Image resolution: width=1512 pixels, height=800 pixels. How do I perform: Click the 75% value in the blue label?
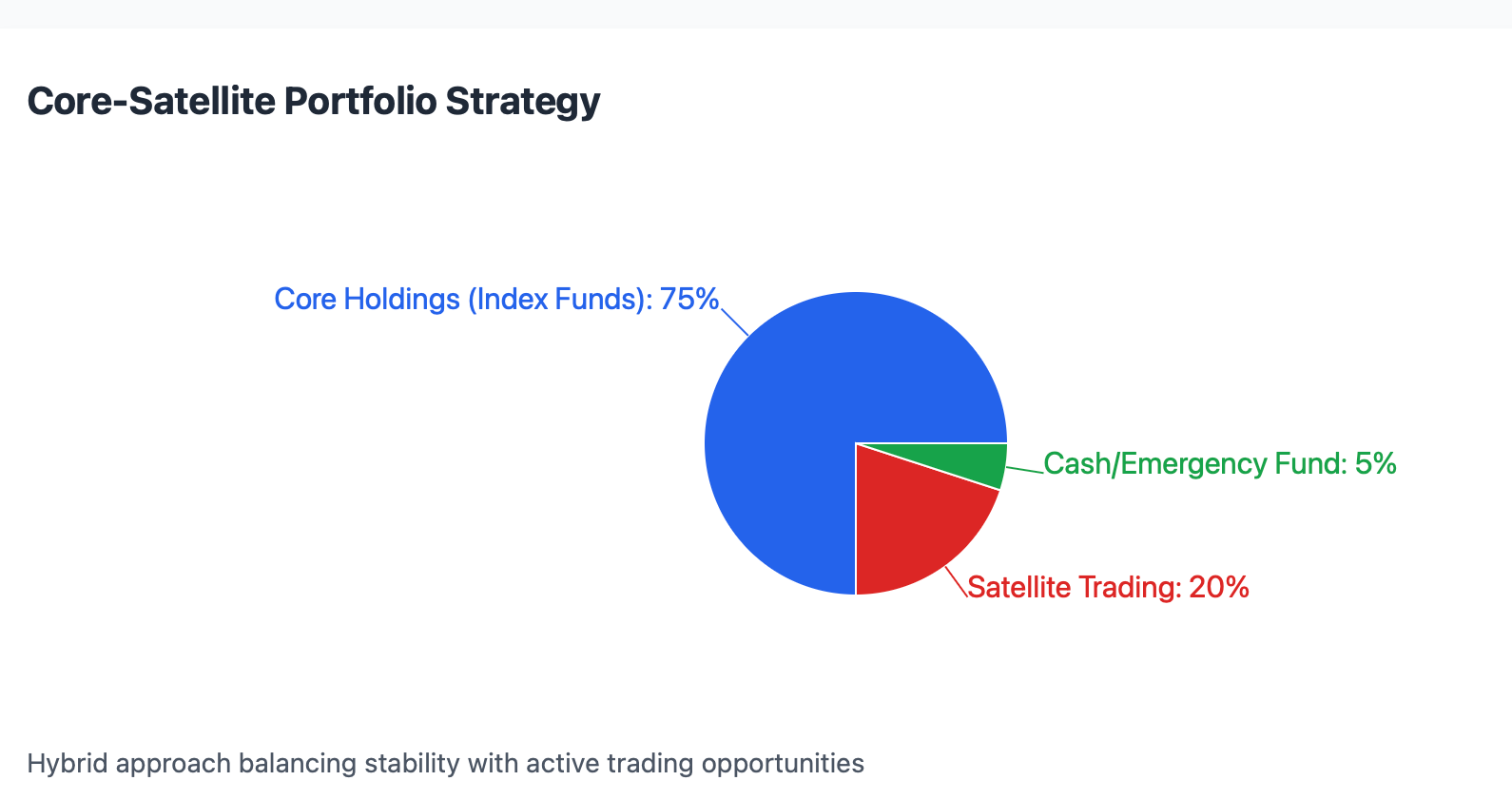[x=689, y=299]
